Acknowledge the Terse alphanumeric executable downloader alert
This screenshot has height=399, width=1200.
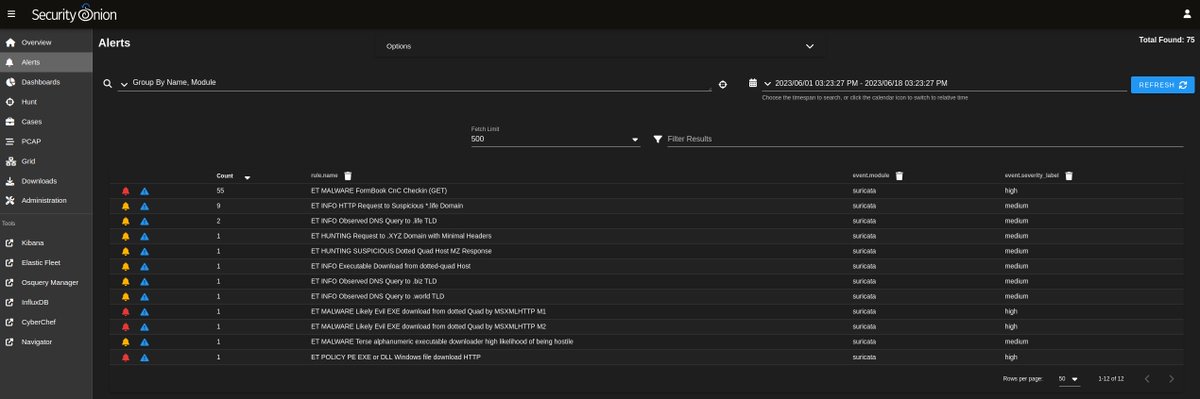[x=126, y=341]
